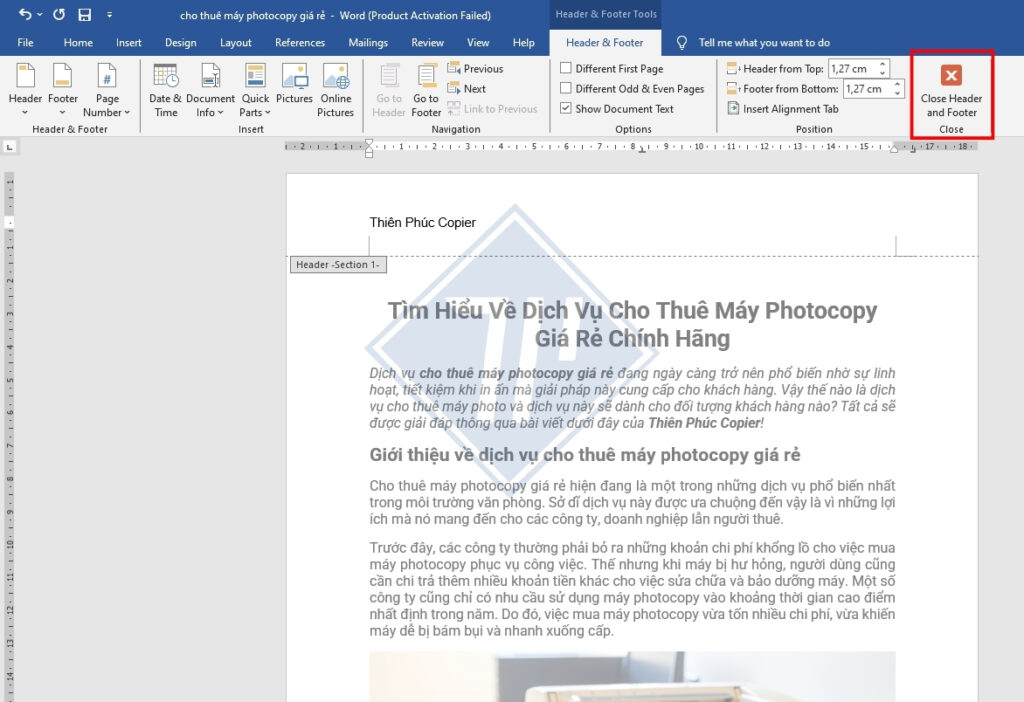Viewport: 1024px width, 702px height.
Task: Jump to Next header section
Action: [x=466, y=89]
